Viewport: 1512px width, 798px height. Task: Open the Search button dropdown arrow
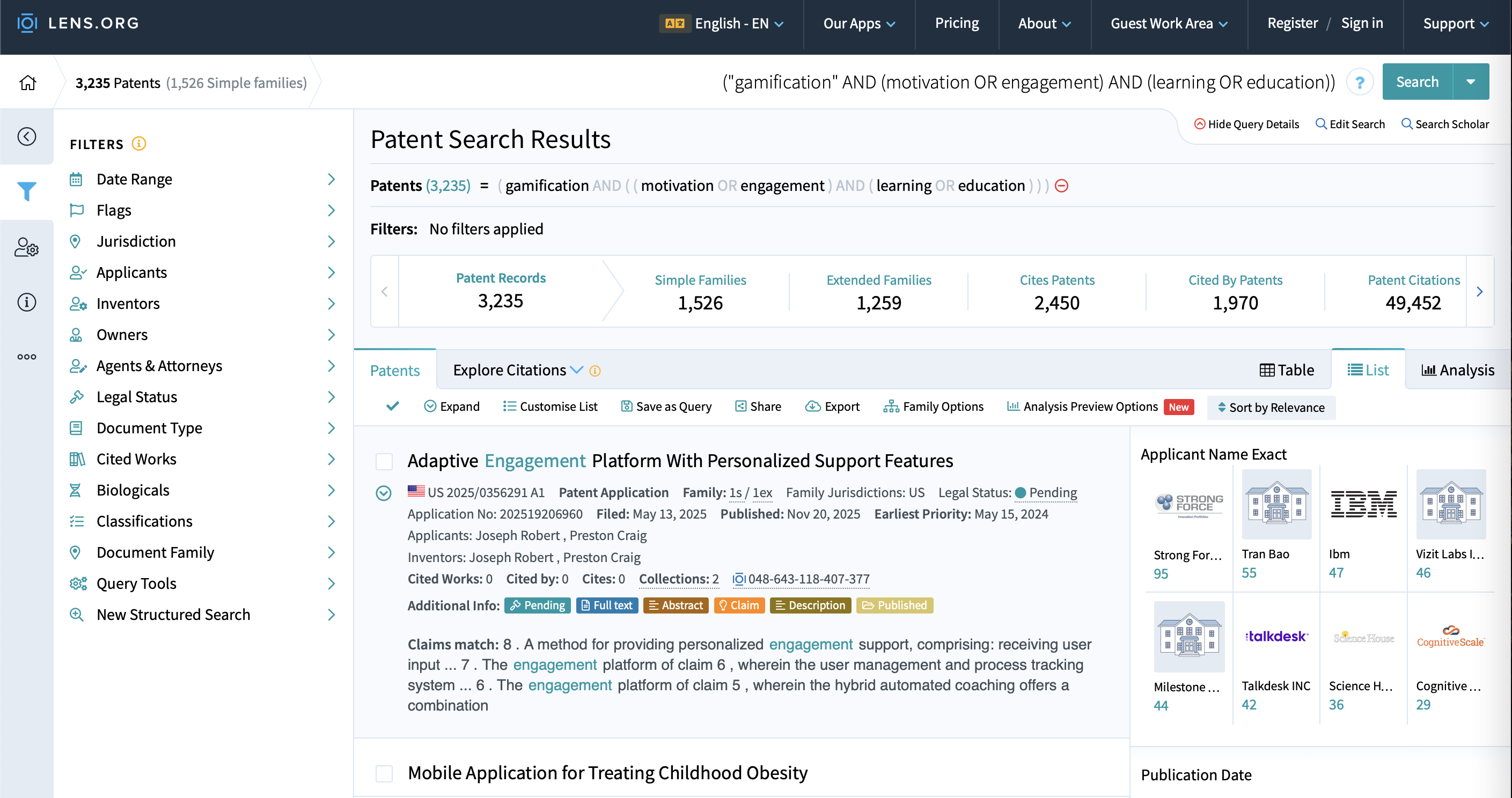pyautogui.click(x=1470, y=82)
